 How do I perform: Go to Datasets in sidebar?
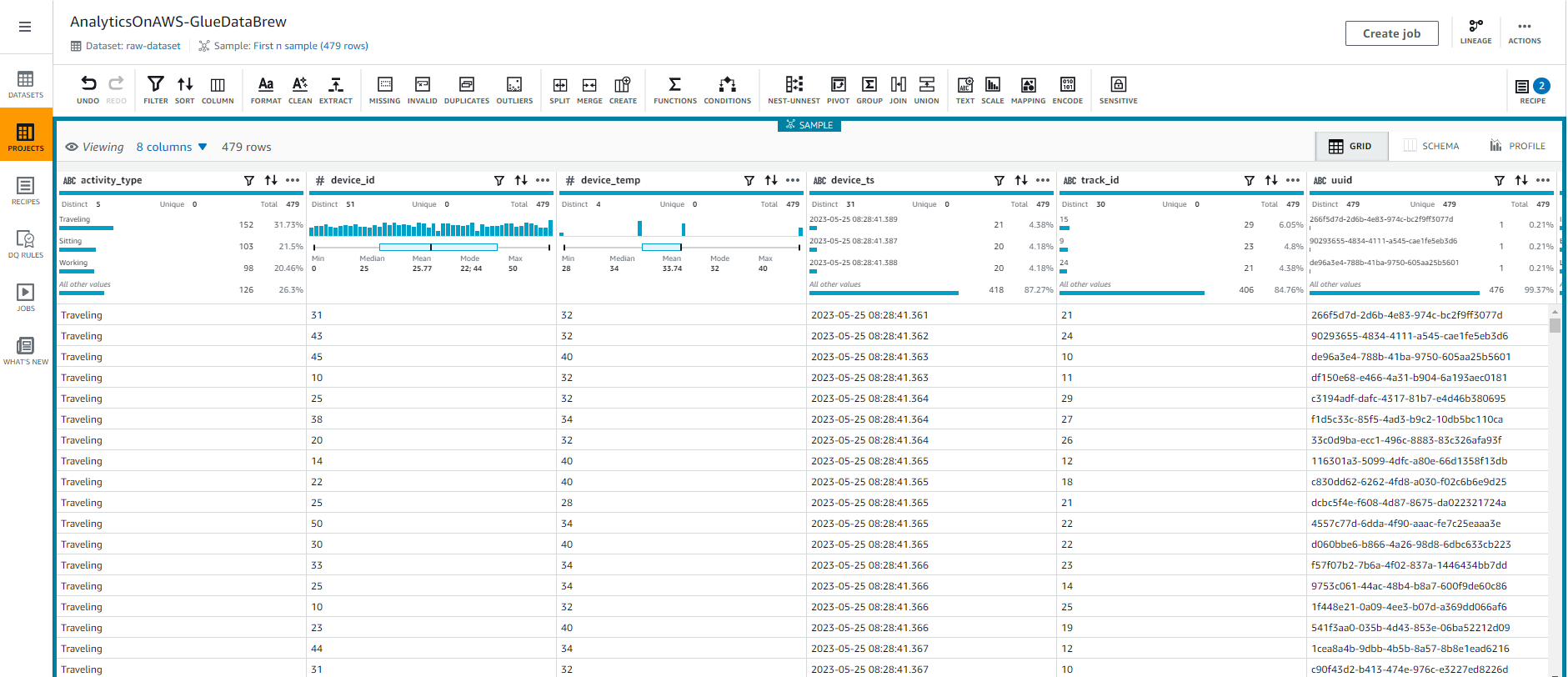click(x=26, y=84)
